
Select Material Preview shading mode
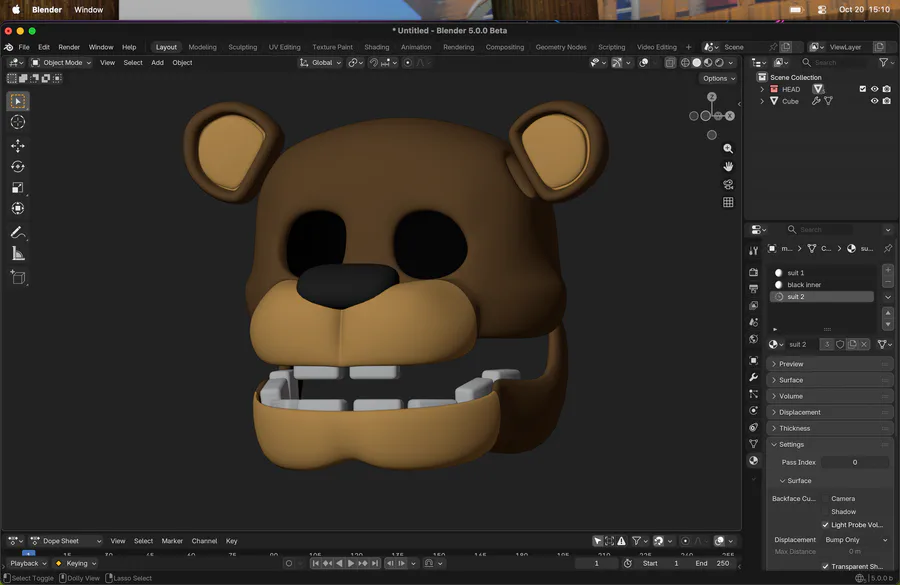point(708,63)
